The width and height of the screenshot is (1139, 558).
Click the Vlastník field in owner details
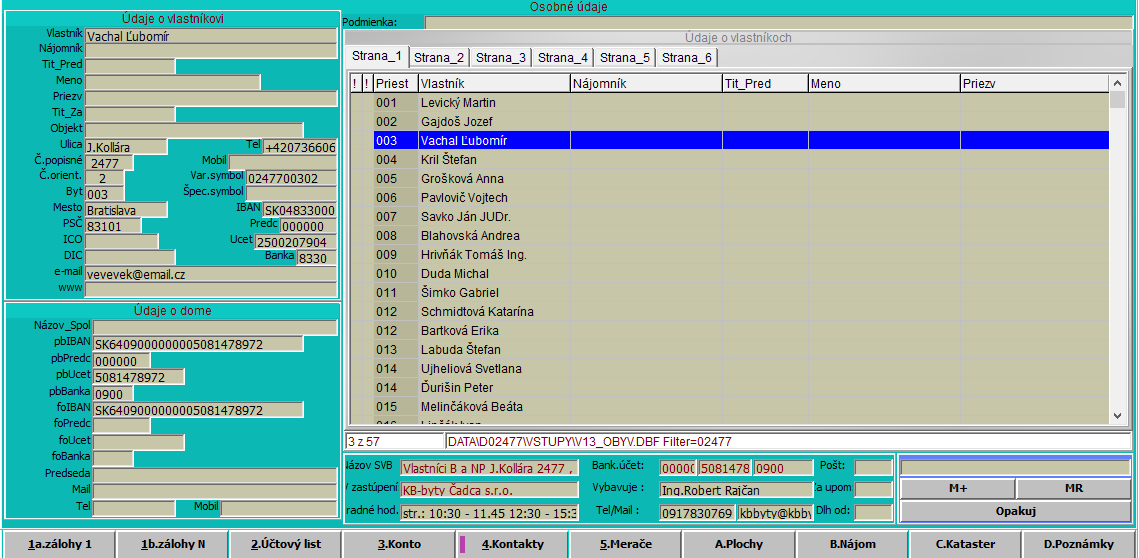click(x=211, y=36)
